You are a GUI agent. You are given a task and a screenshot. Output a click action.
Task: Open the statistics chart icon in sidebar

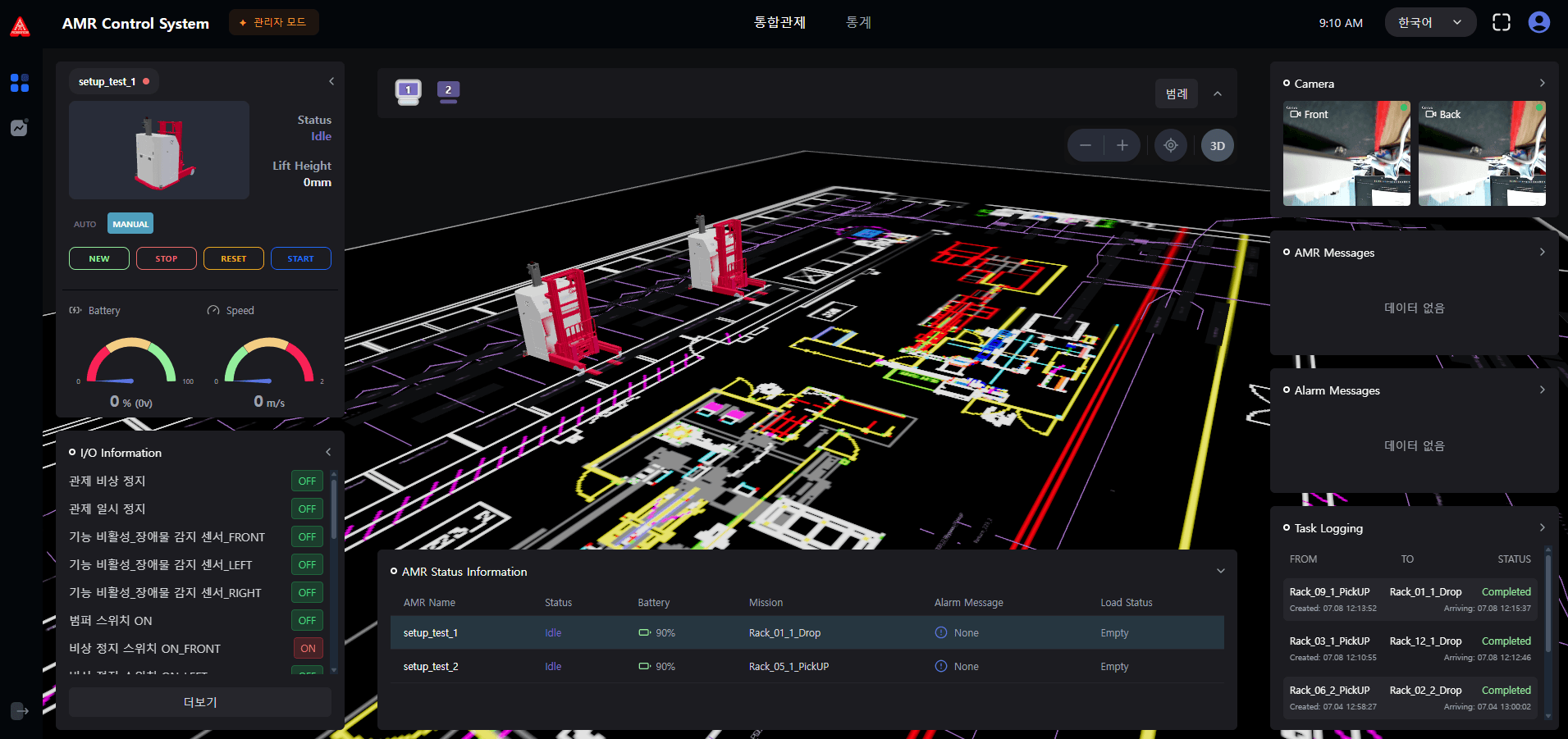point(20,128)
